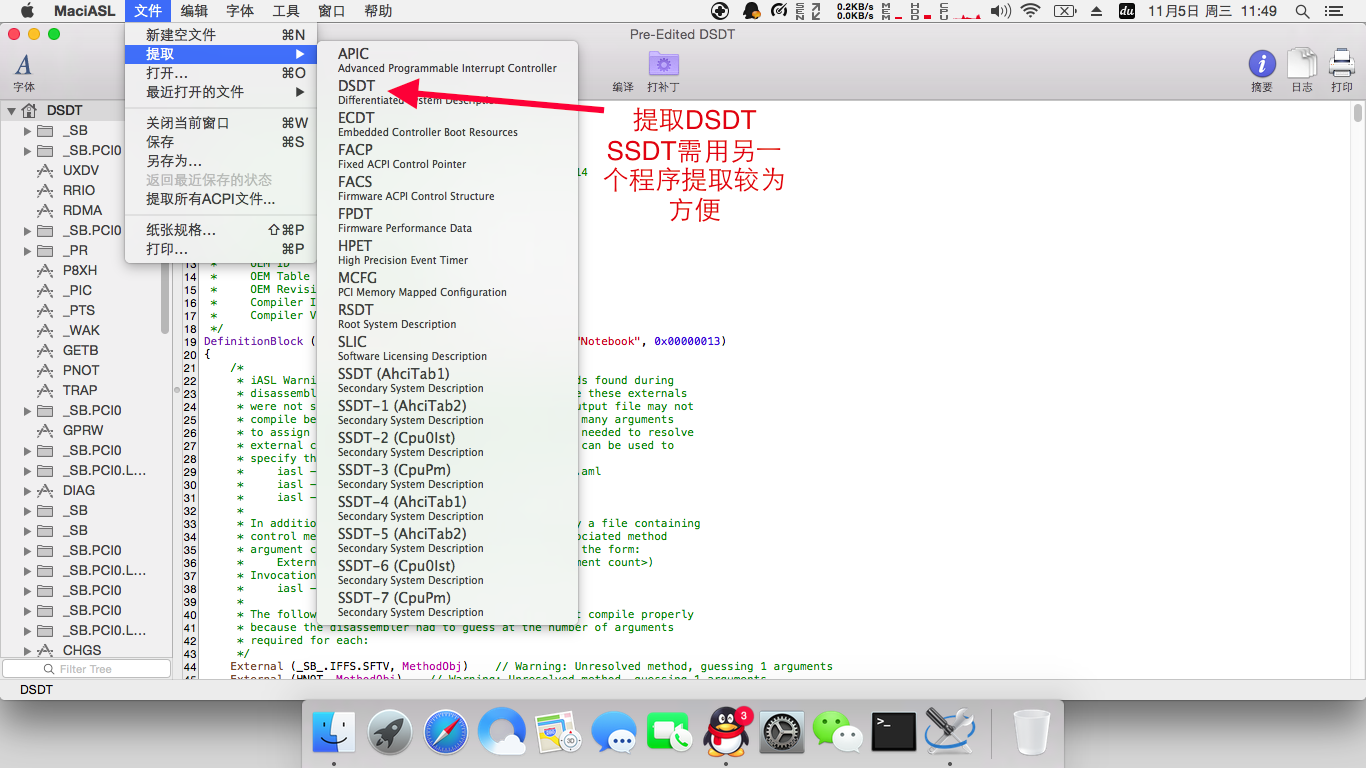
Task: Open the Summary (摘要) info icon
Action: coord(1262,65)
